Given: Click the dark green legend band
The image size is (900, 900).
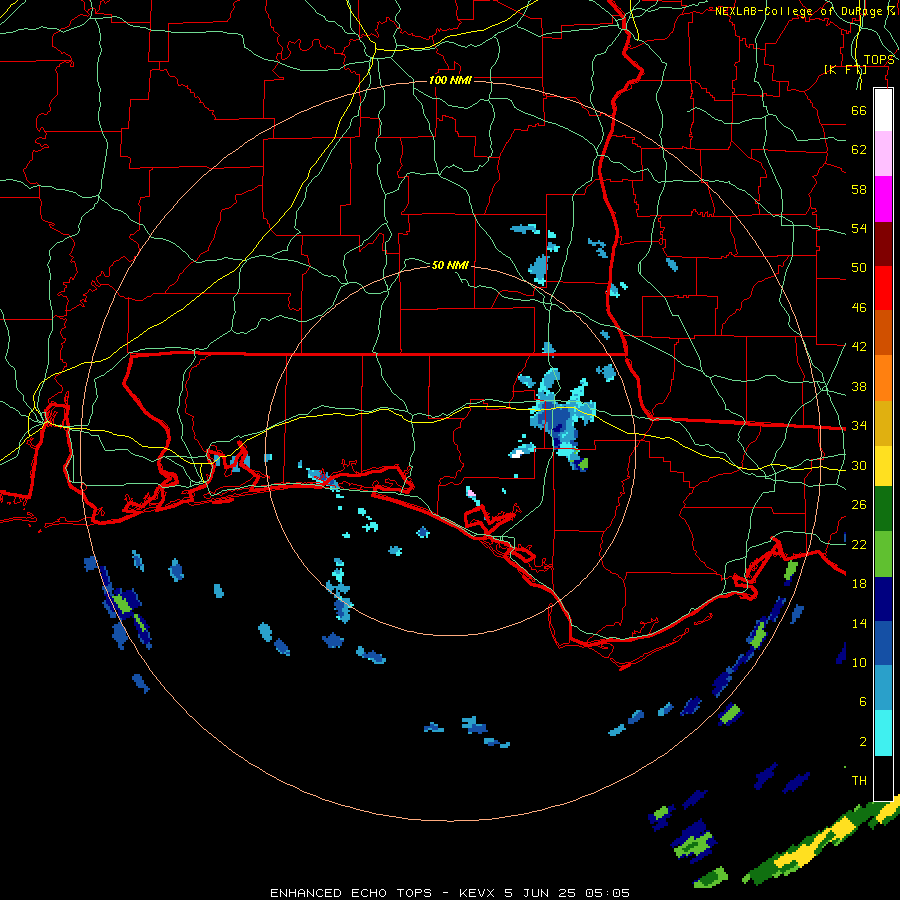Looking at the screenshot, I should 883,509.
